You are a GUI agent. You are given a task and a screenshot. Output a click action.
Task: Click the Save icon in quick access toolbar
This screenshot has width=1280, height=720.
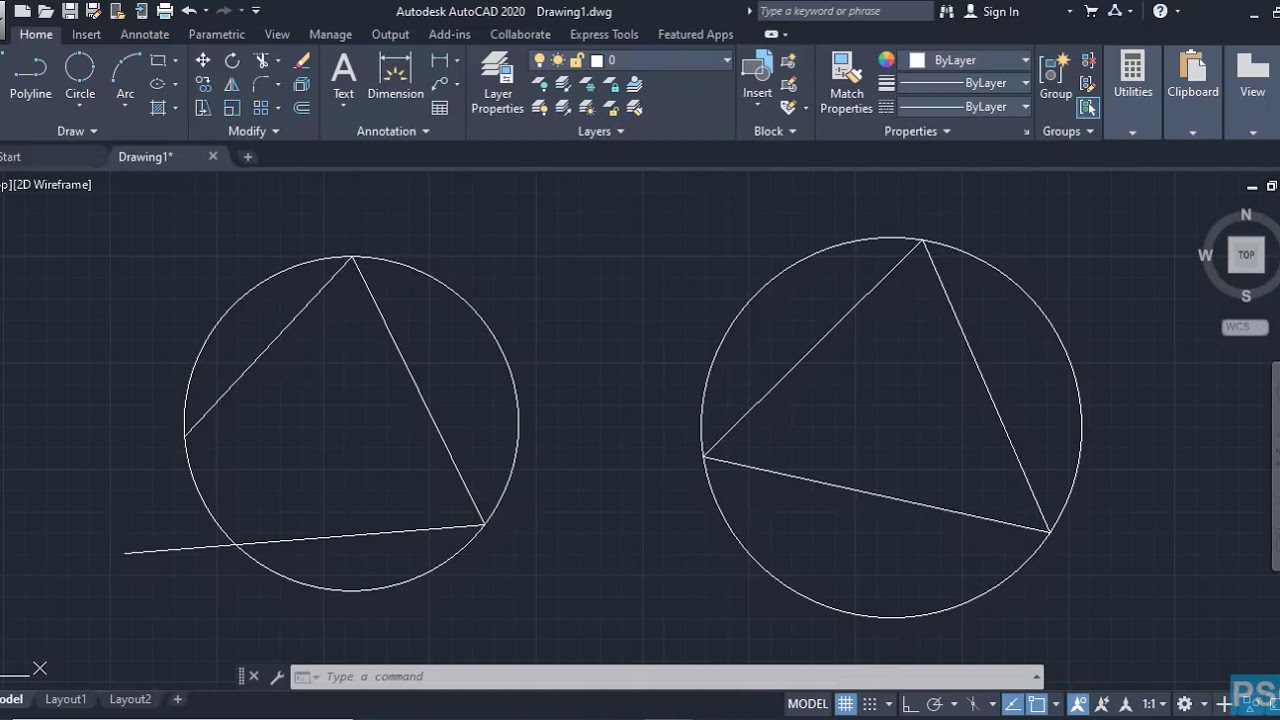70,11
